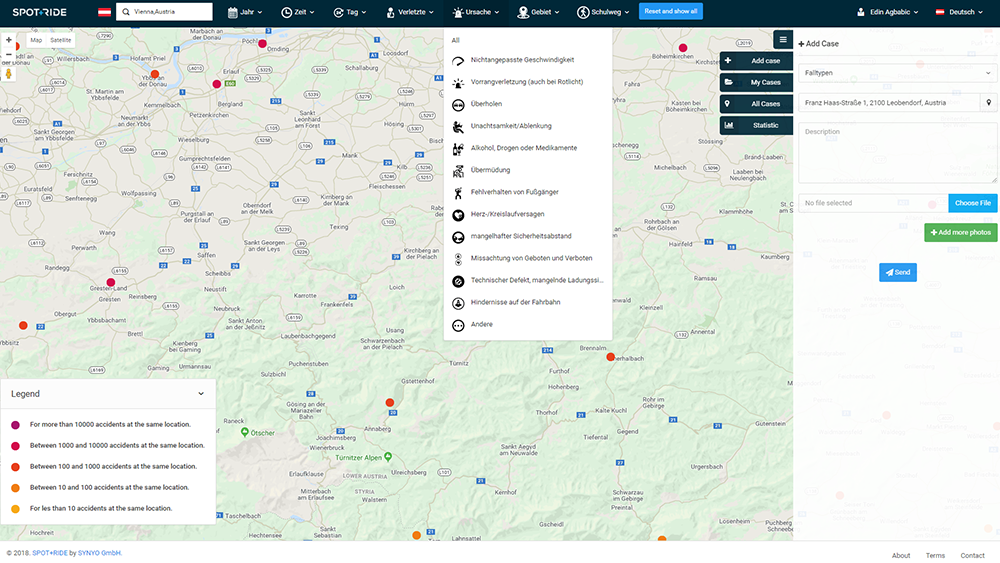
Task: Click the Hindernisse auf der Fahrbahn icon
Action: pos(458,302)
